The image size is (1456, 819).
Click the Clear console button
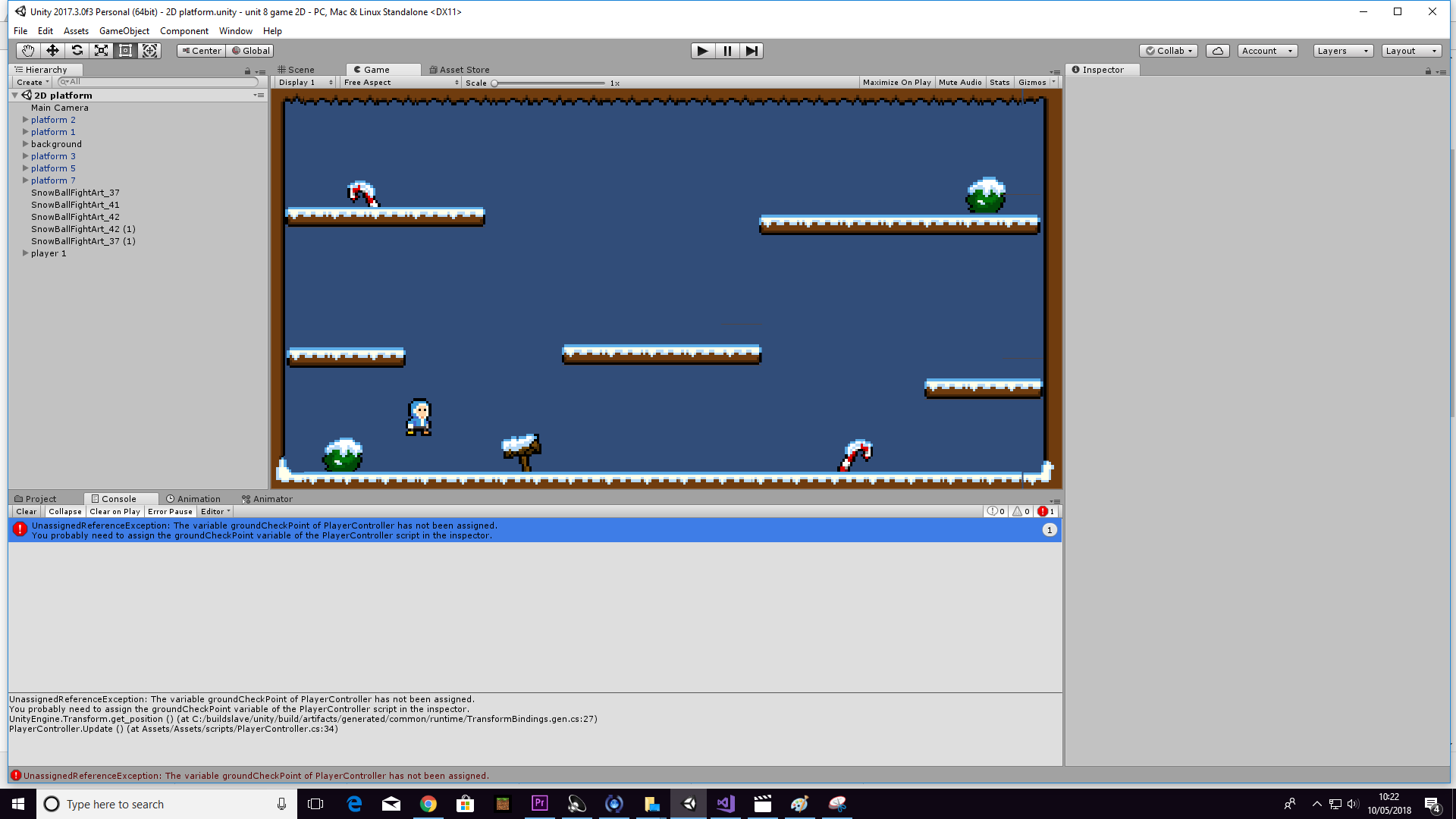coord(26,512)
